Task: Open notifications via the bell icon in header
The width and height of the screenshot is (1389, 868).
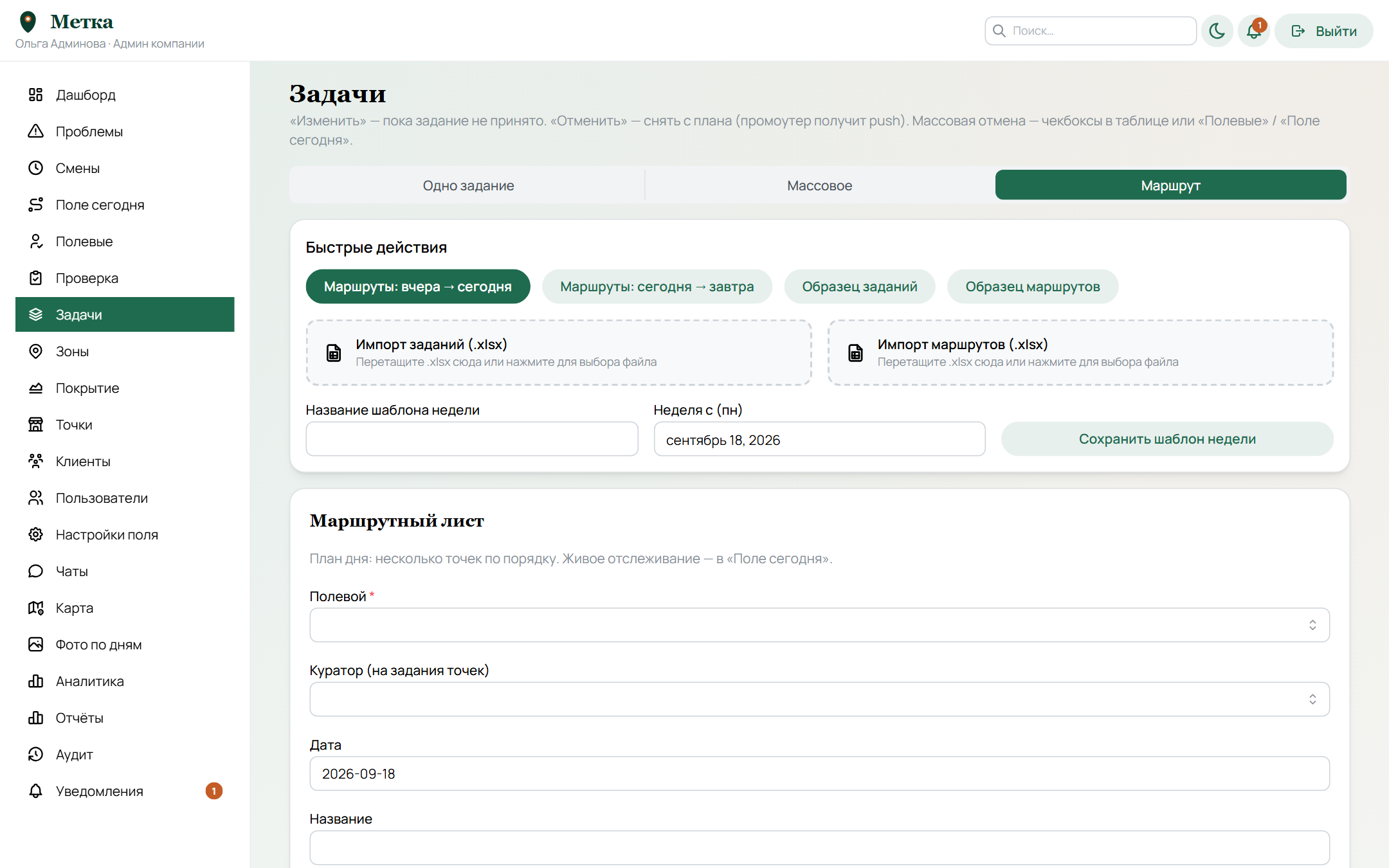Action: (x=1253, y=31)
